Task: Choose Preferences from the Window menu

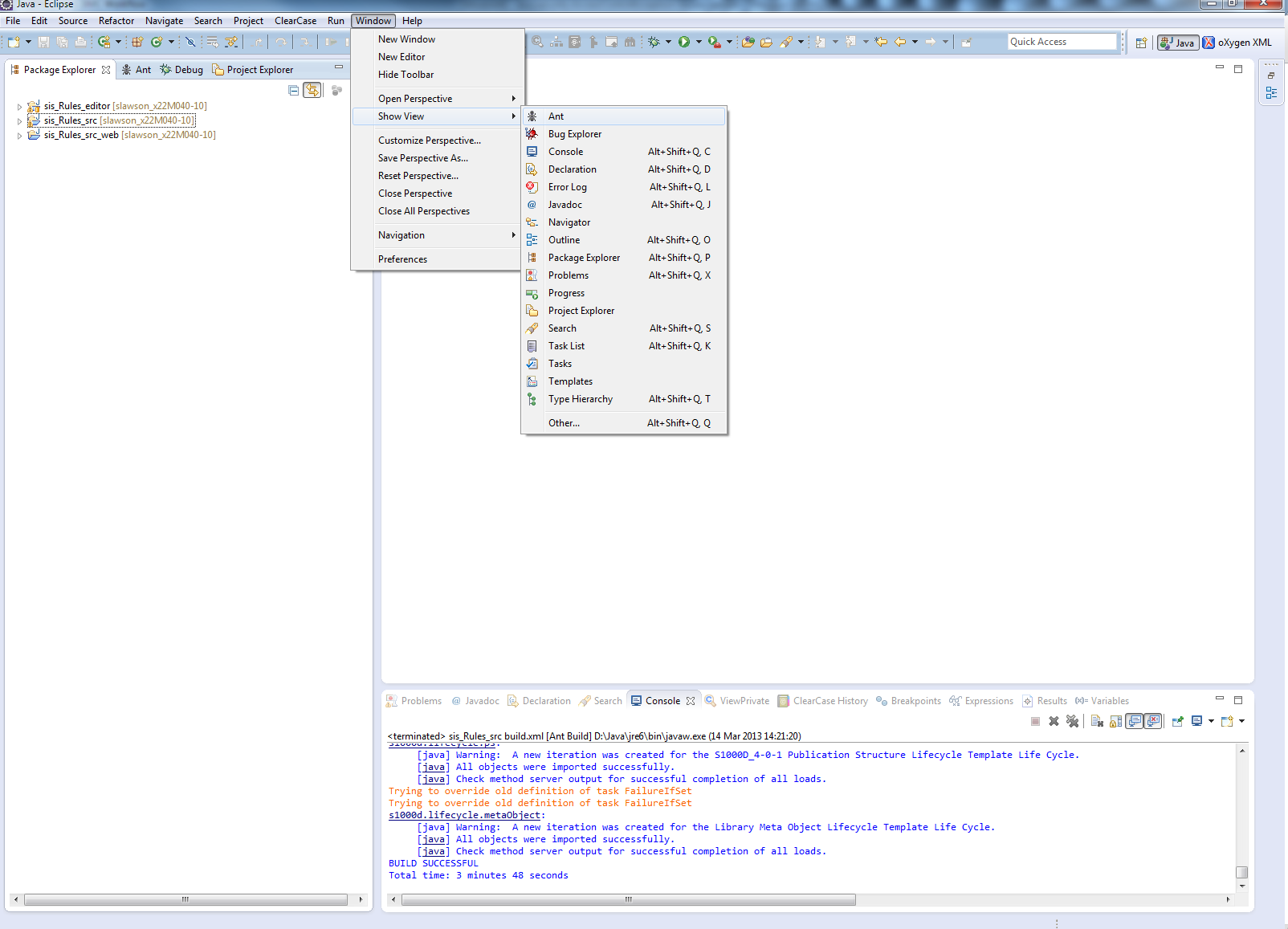Action: 438,259
